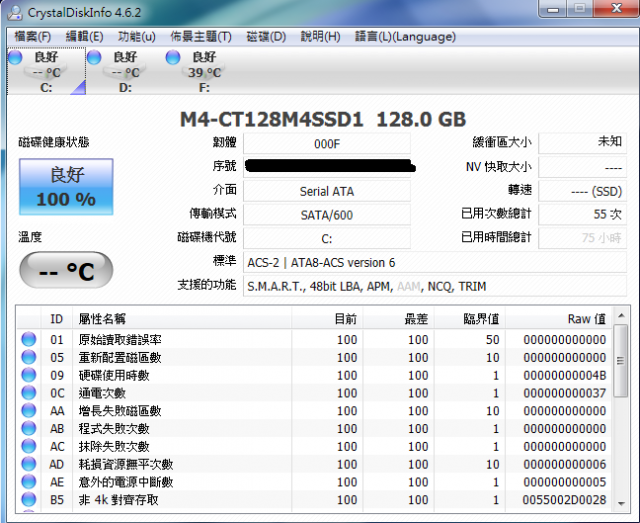The width and height of the screenshot is (640, 523).
Task: Click the rotation rate value ---- (SSD)
Action: point(582,191)
